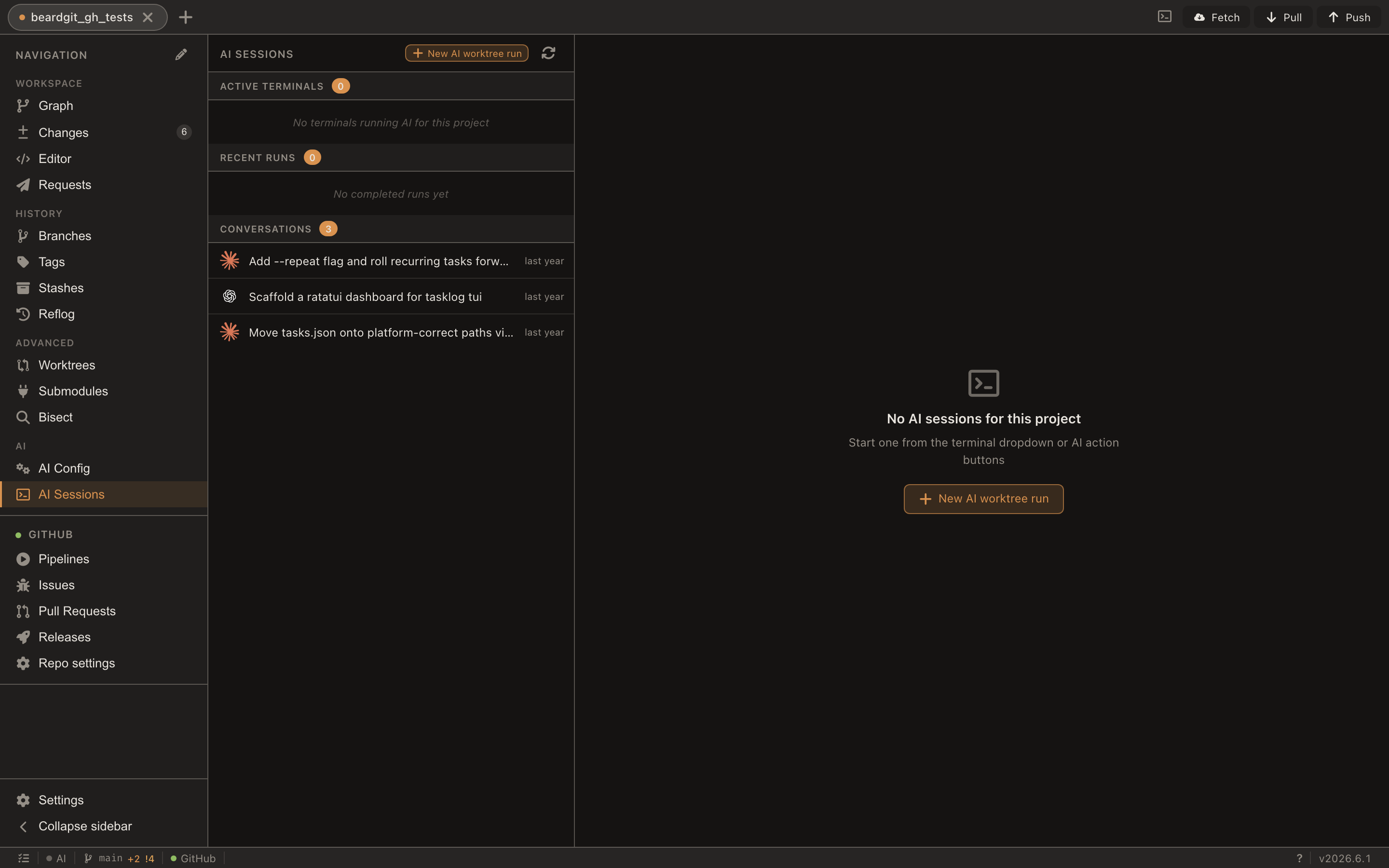Viewport: 1389px width, 868px height.
Task: Click the Pull button
Action: coord(1283,17)
